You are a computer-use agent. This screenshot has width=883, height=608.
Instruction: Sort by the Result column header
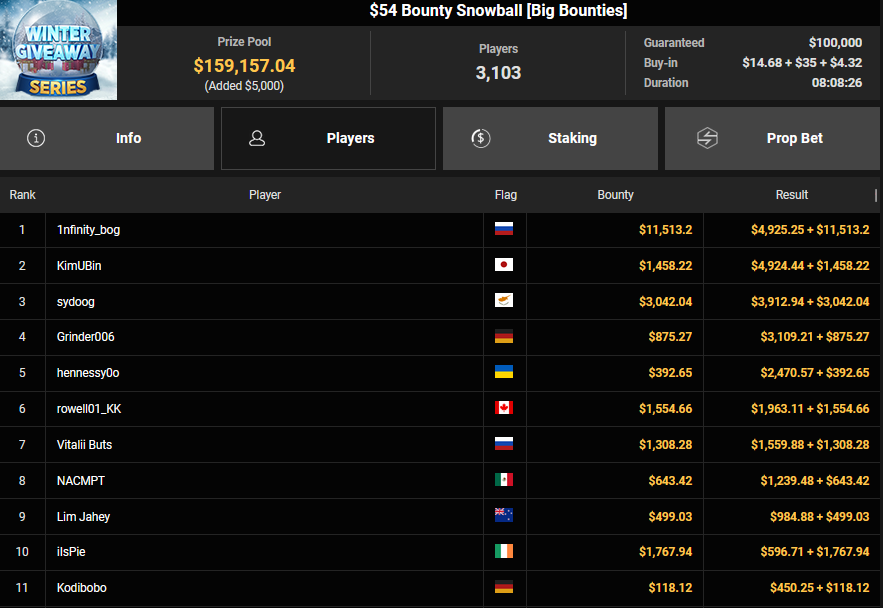coord(791,195)
